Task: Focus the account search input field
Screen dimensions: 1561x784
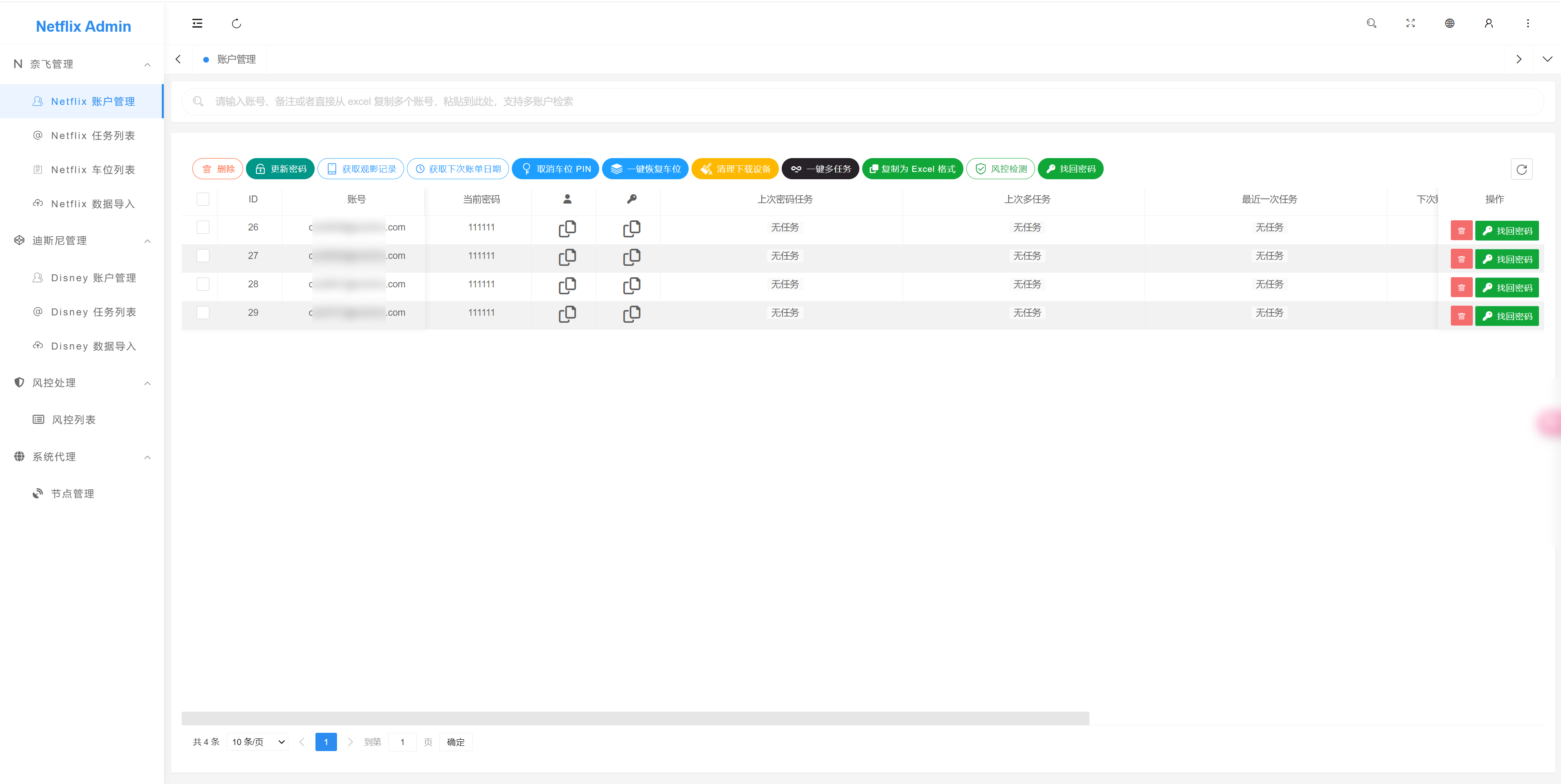Action: tap(862, 102)
